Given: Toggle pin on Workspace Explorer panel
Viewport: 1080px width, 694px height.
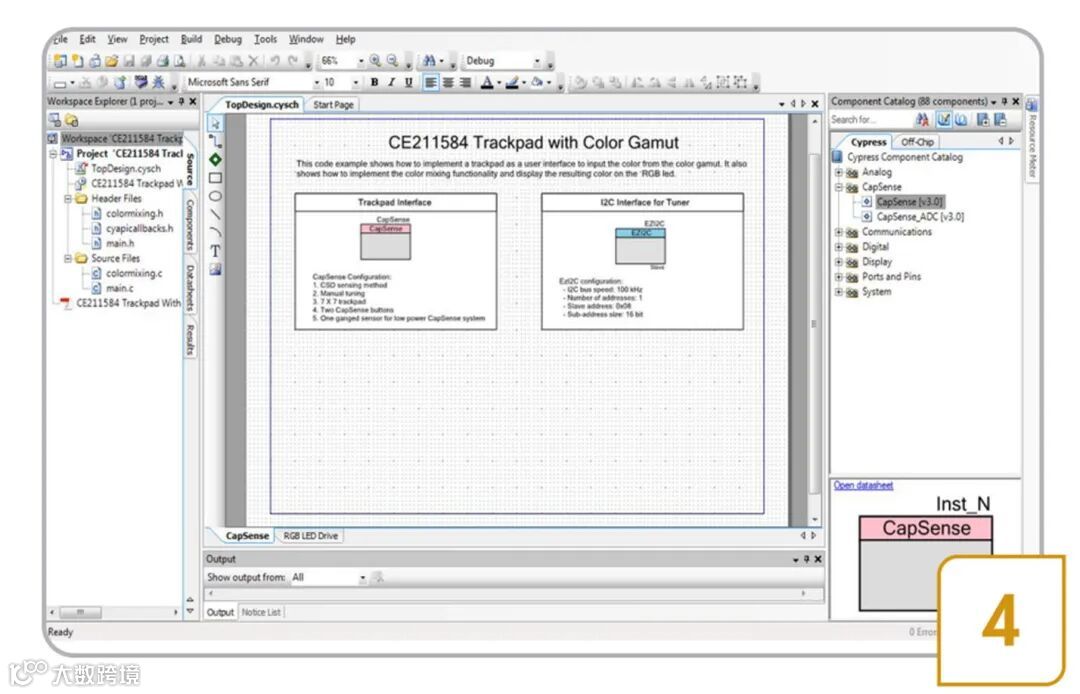Looking at the screenshot, I should (181, 101).
